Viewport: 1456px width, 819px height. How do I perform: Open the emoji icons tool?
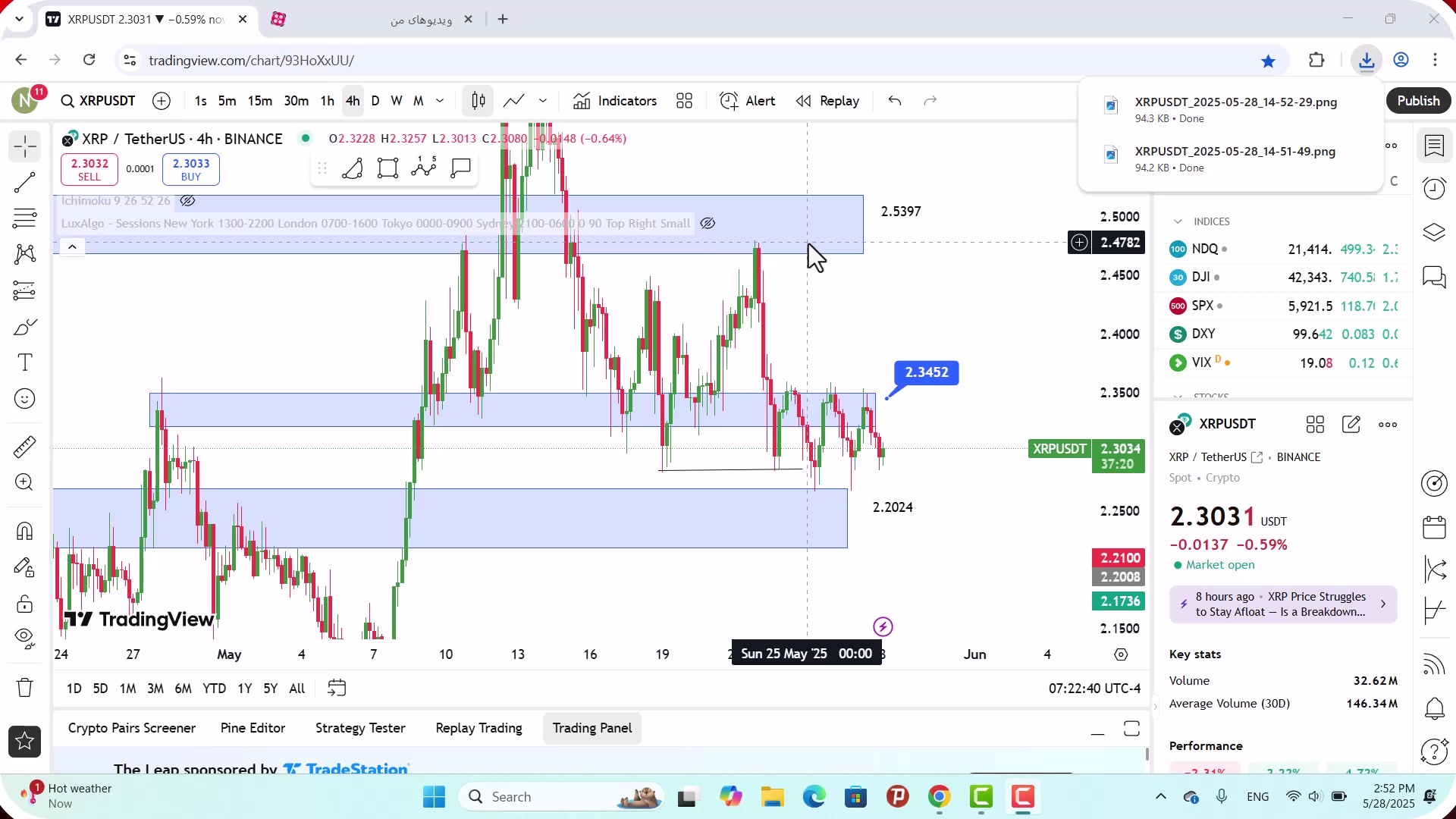pos(25,399)
